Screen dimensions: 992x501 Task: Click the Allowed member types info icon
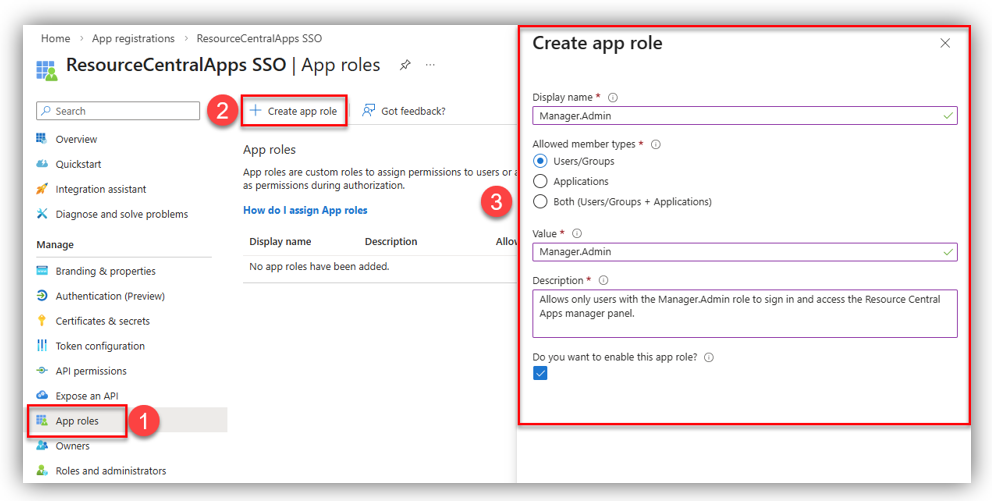click(x=656, y=144)
